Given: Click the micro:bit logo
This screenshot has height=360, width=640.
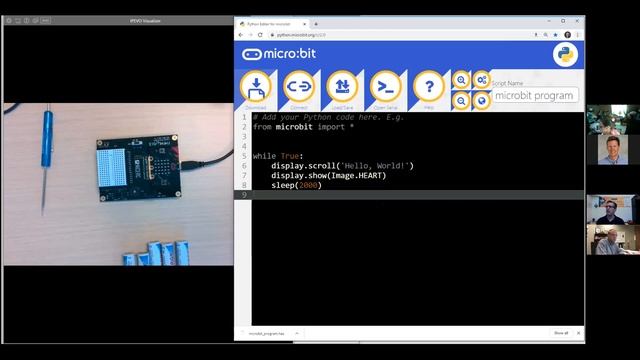Looking at the screenshot, I should click(x=279, y=54).
